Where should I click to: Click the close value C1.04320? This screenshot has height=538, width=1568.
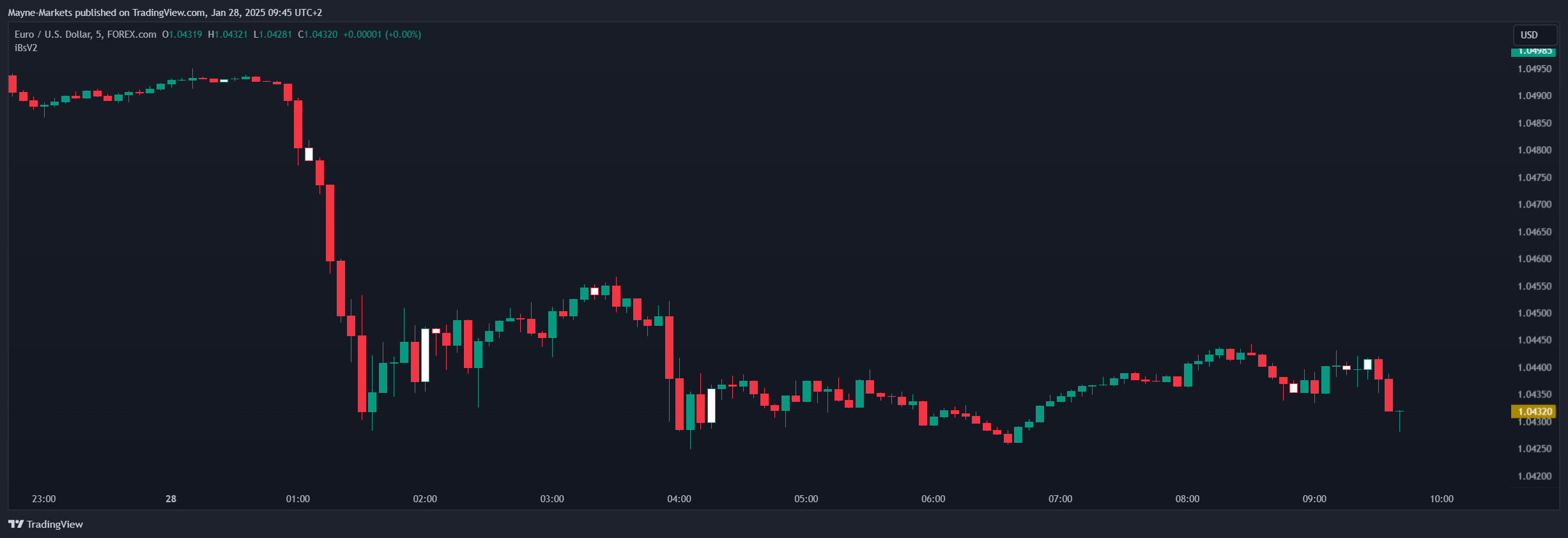(318, 35)
